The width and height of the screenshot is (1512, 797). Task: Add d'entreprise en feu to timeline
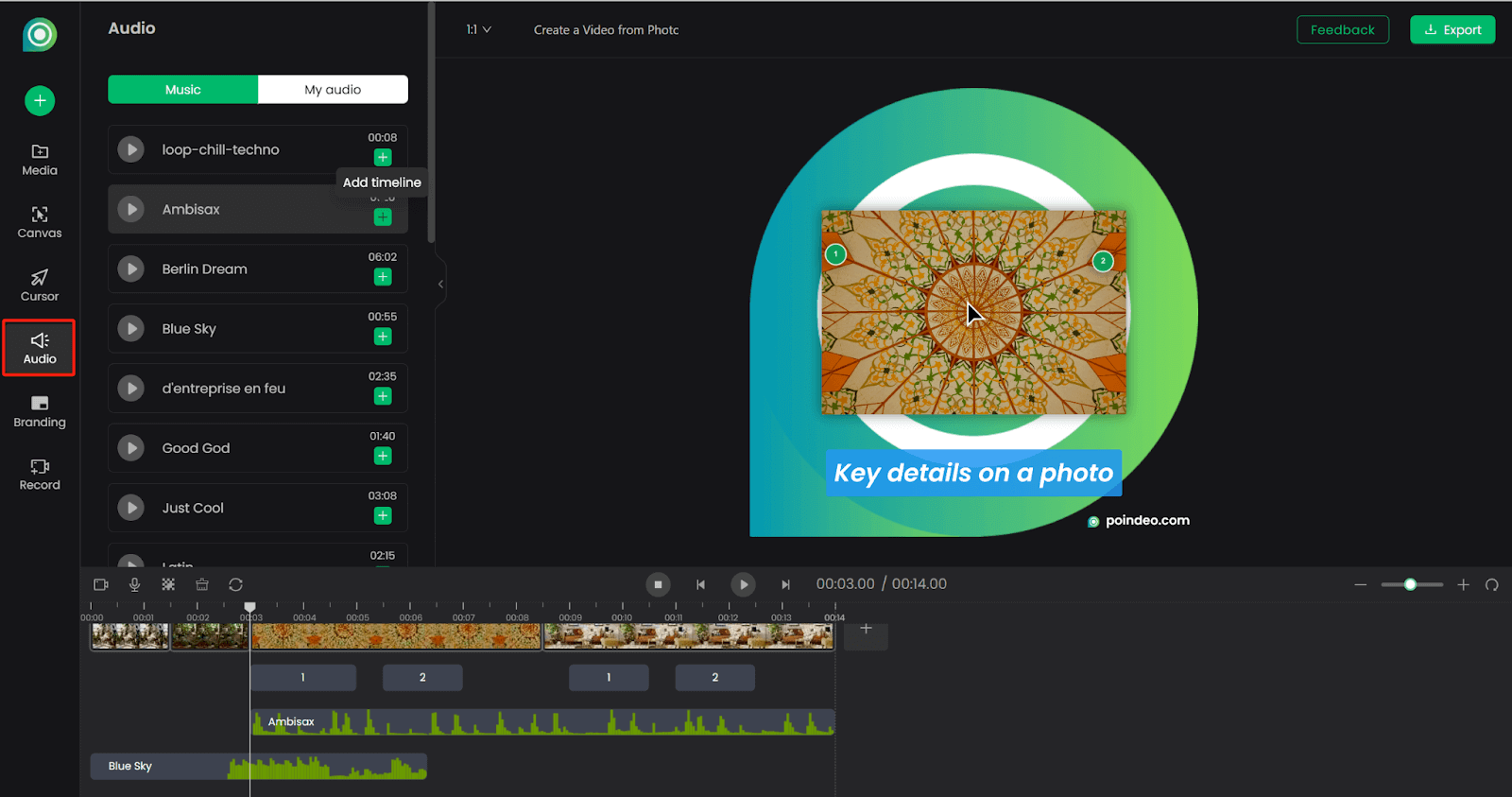tap(383, 396)
